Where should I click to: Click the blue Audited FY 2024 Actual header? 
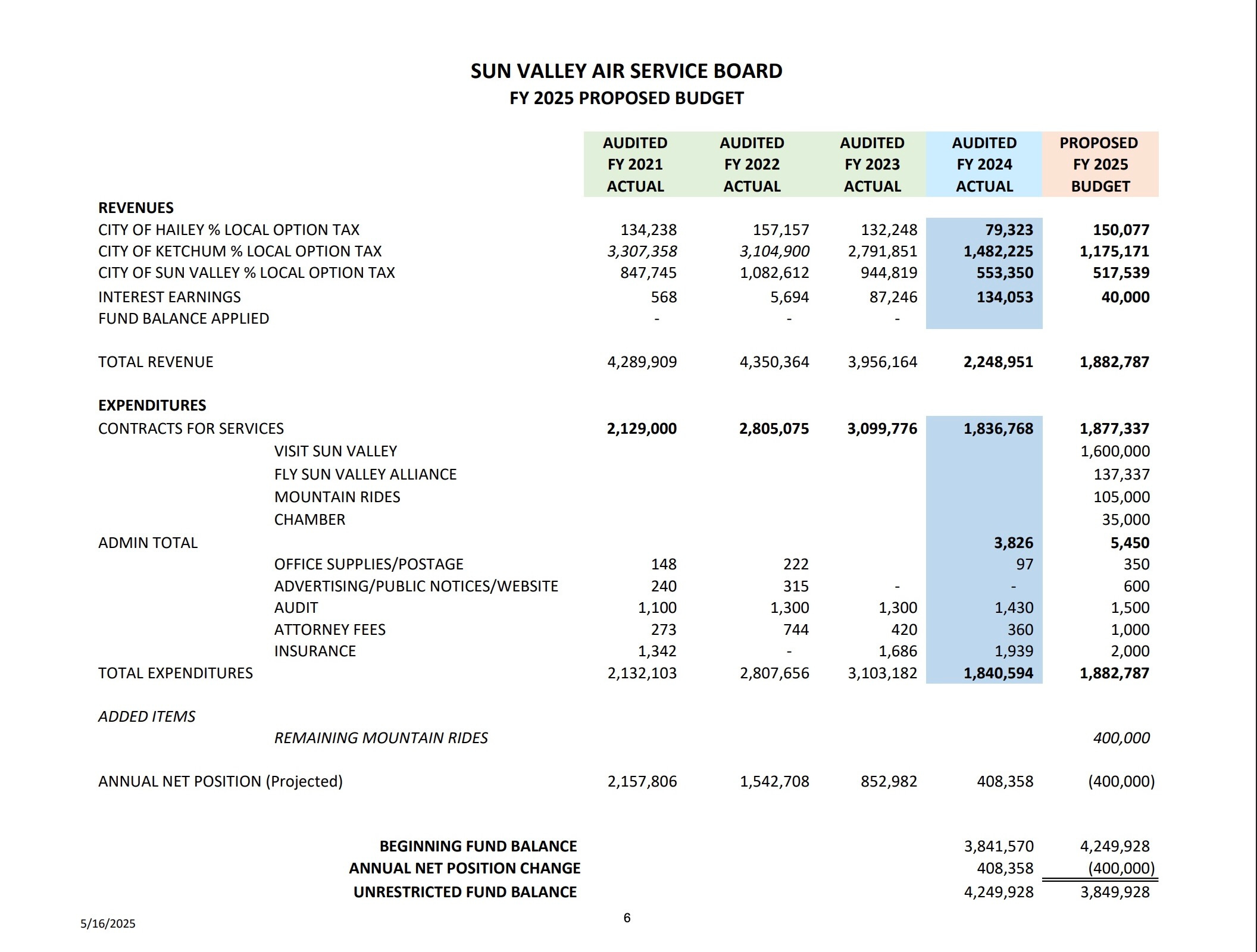(984, 164)
